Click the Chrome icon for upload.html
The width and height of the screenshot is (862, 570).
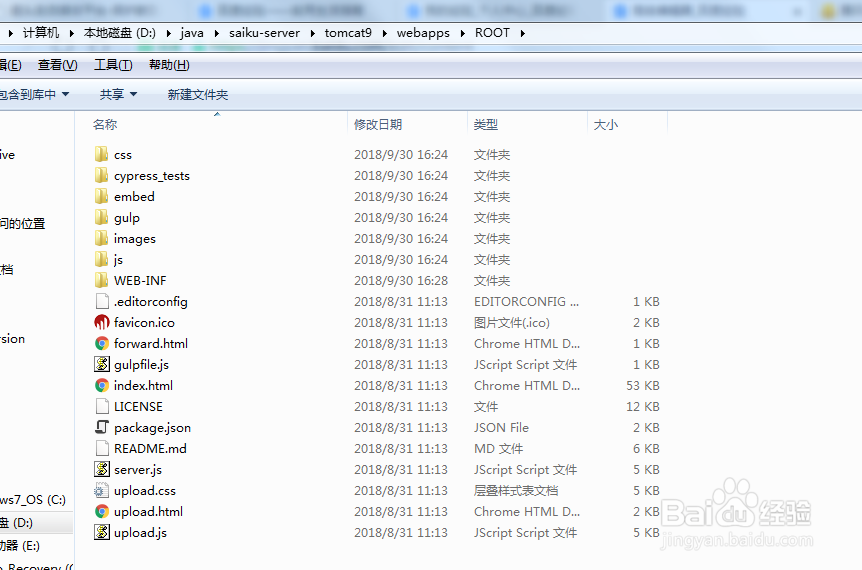tap(102, 511)
